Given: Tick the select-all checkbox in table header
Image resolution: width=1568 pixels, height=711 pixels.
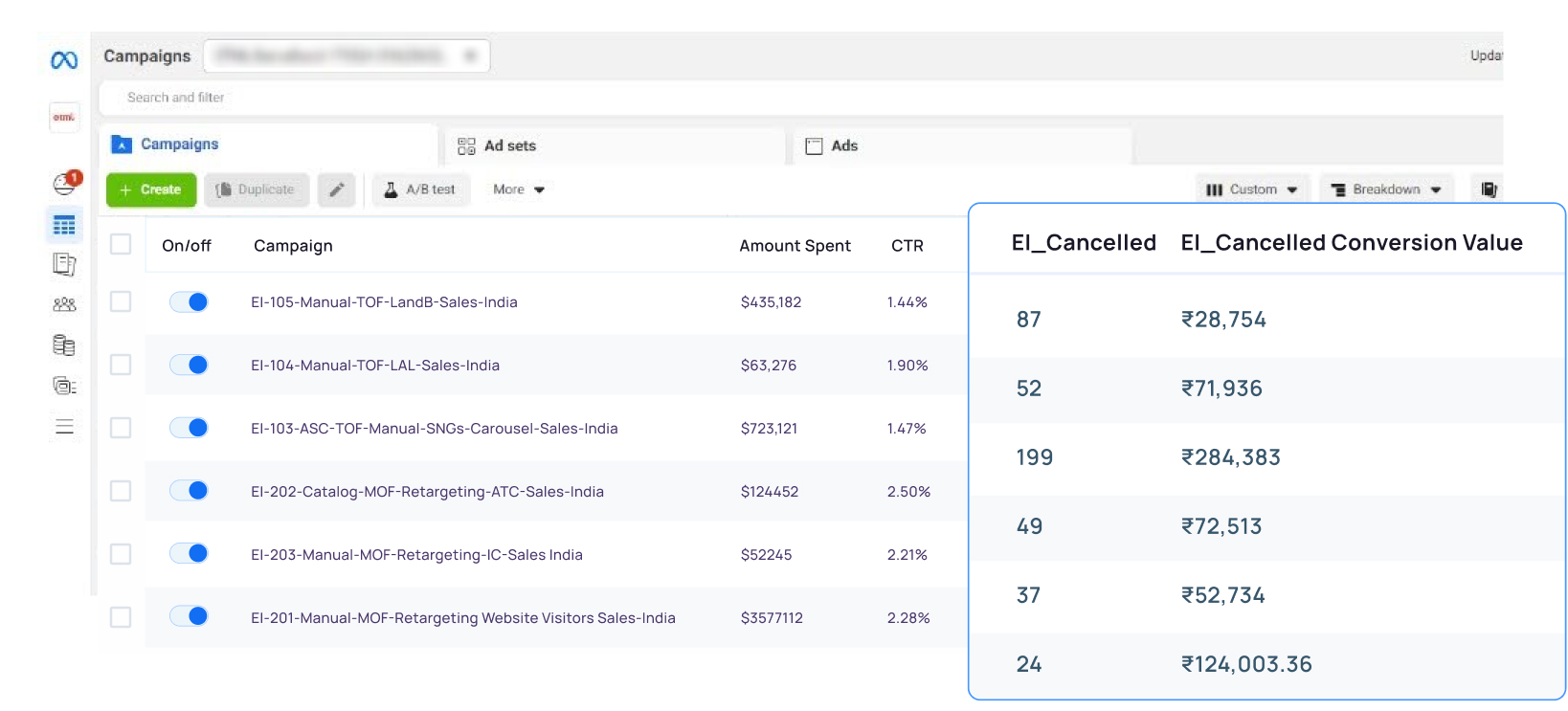Looking at the screenshot, I should tap(121, 244).
